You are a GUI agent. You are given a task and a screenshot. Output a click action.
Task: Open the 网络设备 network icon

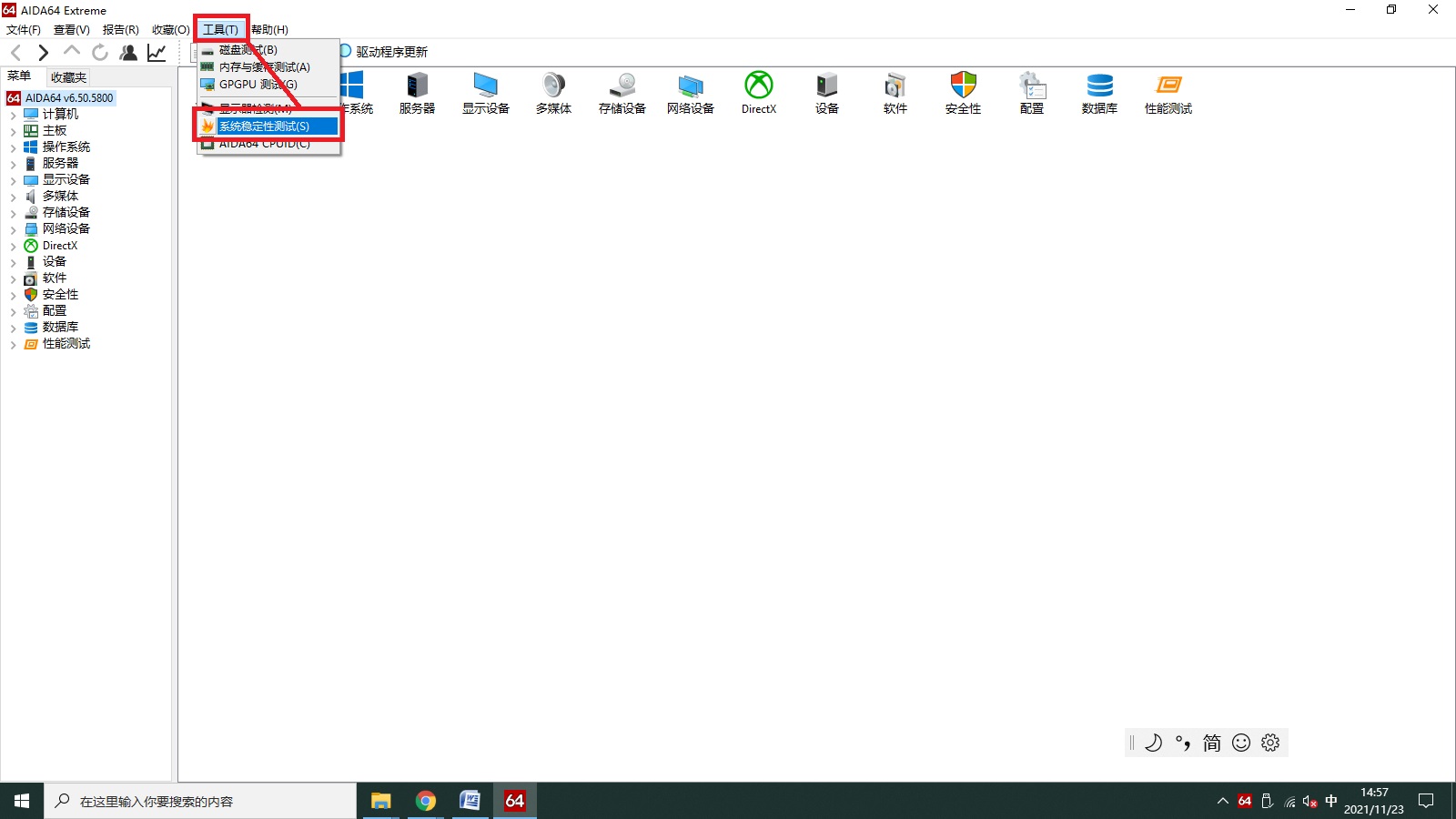click(x=690, y=92)
